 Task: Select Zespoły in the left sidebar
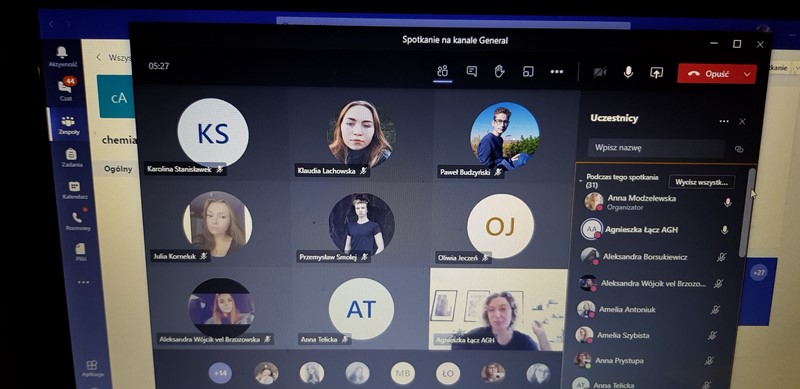coord(68,126)
